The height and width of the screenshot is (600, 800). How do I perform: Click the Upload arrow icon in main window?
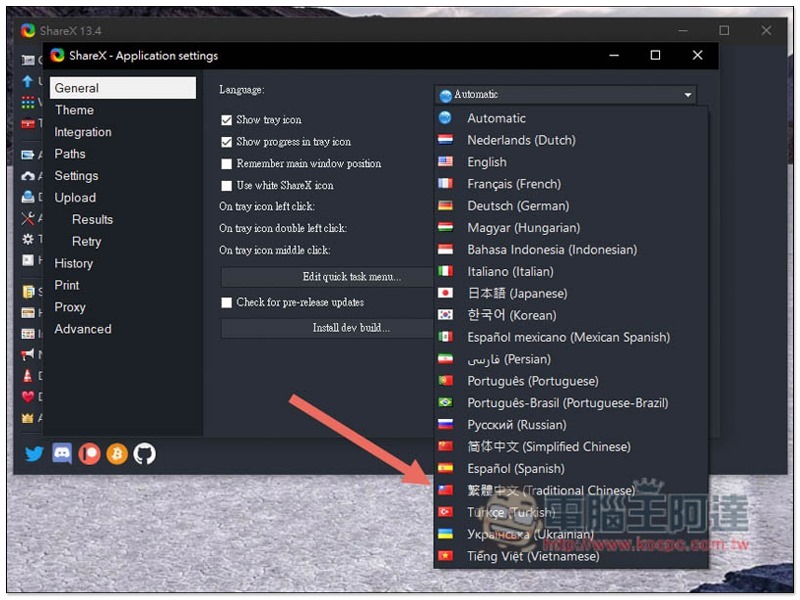point(28,81)
